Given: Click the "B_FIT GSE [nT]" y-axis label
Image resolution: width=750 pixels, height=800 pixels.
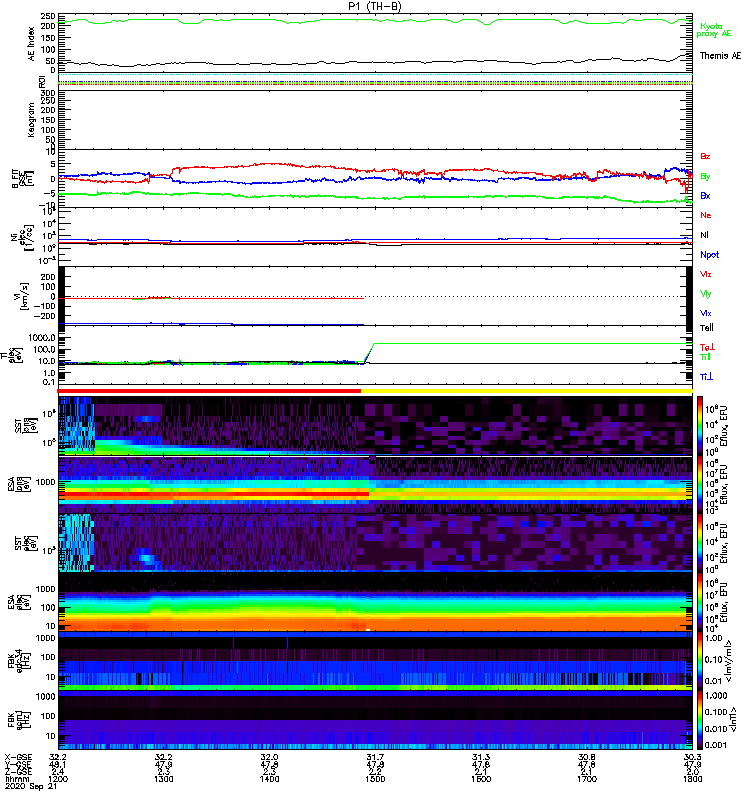Looking at the screenshot, I should point(22,178).
